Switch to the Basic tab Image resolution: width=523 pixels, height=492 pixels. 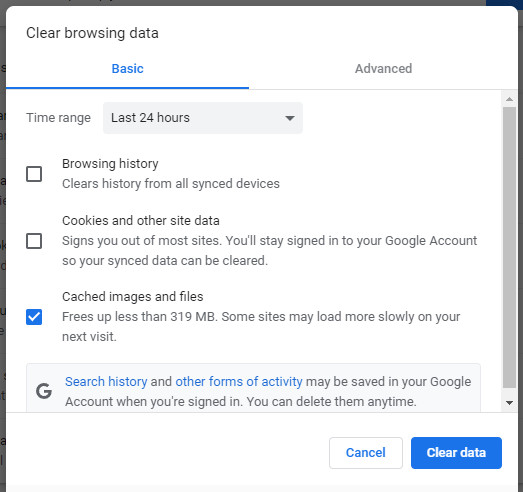pyautogui.click(x=127, y=69)
